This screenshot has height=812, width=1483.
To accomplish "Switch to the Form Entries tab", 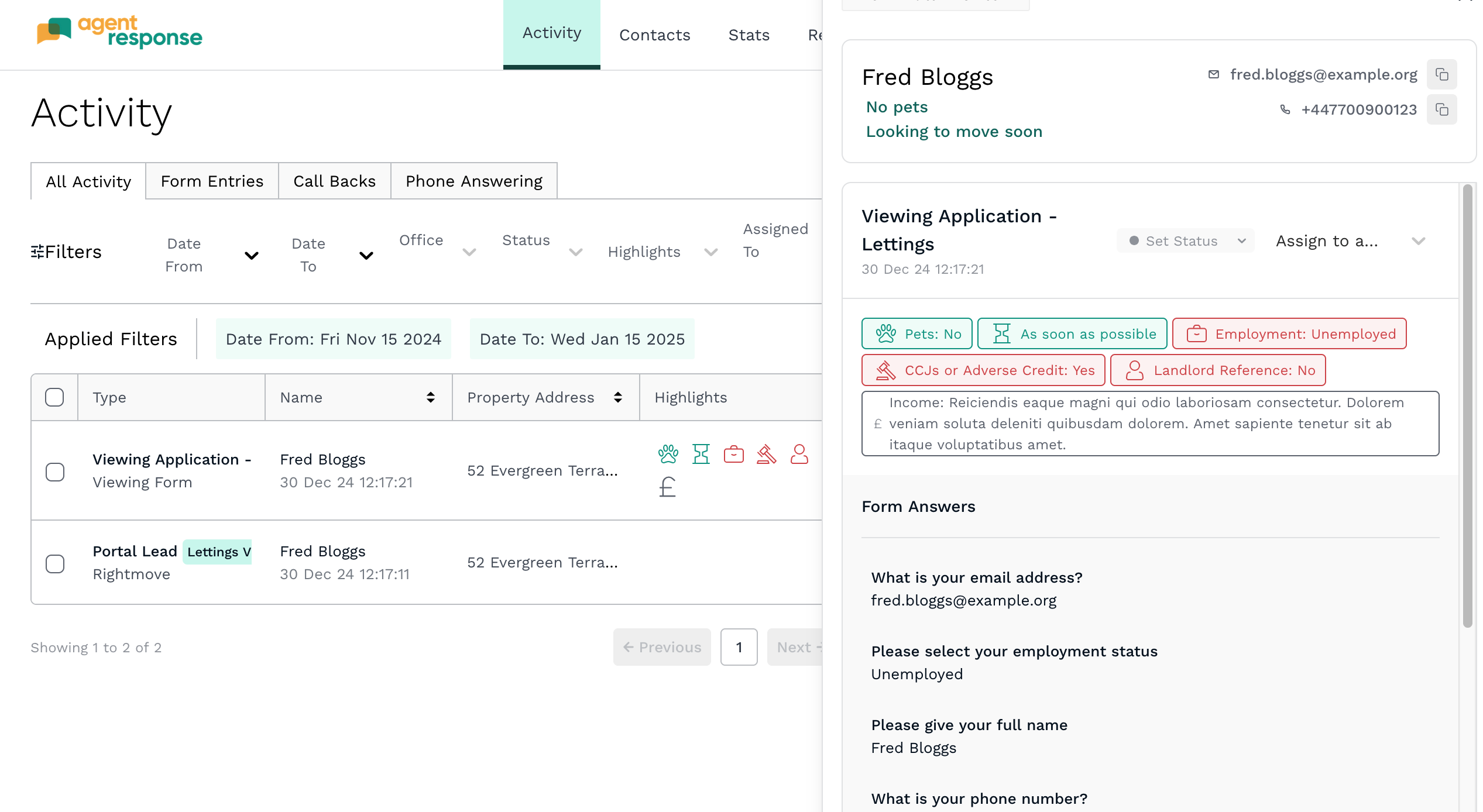I will pyautogui.click(x=212, y=181).
